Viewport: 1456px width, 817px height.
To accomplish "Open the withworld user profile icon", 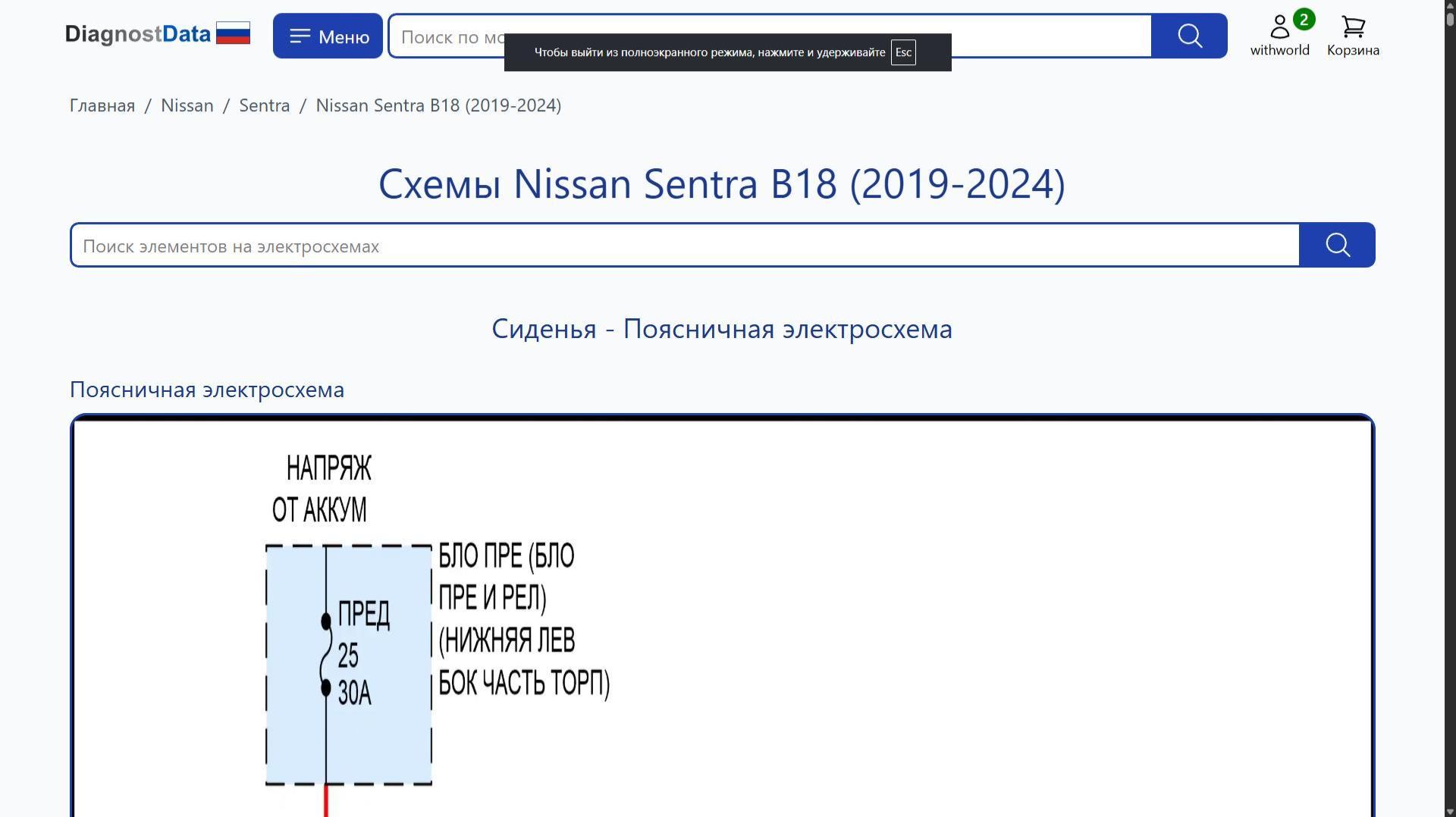I will (1279, 27).
